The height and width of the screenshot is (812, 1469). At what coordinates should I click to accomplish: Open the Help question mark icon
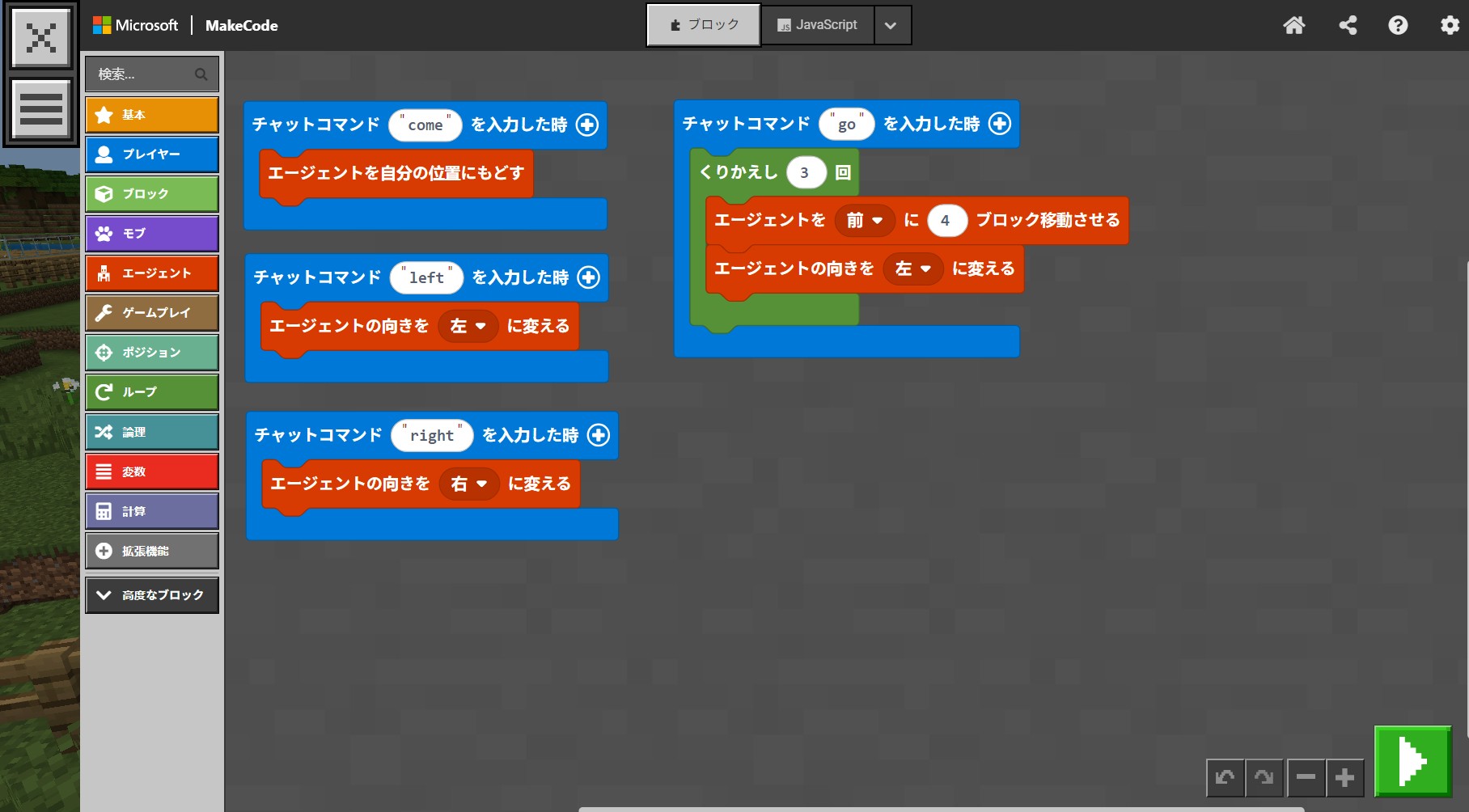(1398, 25)
